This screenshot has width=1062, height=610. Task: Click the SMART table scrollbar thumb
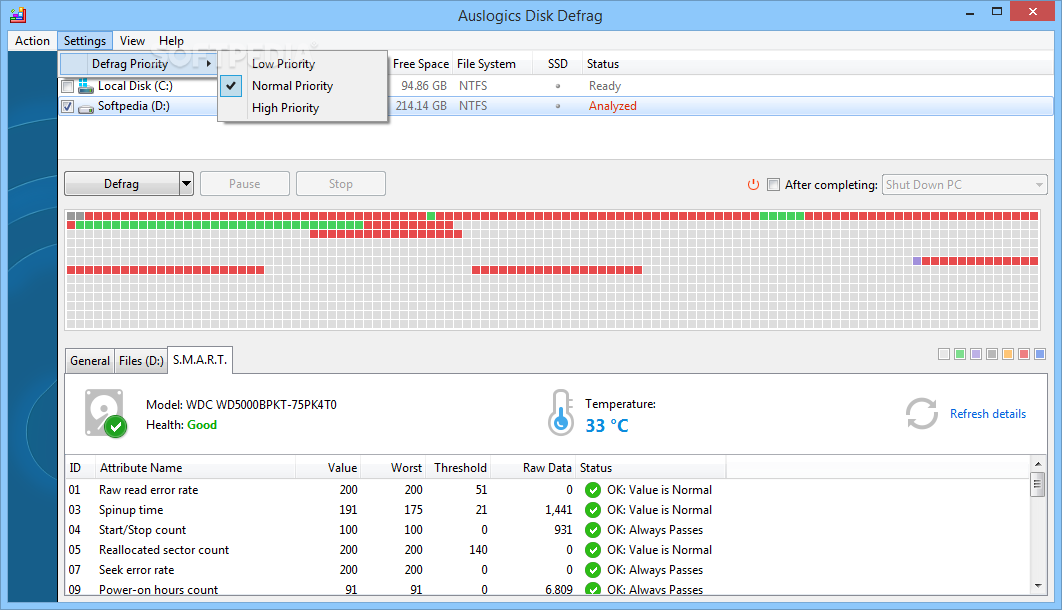[x=1038, y=485]
